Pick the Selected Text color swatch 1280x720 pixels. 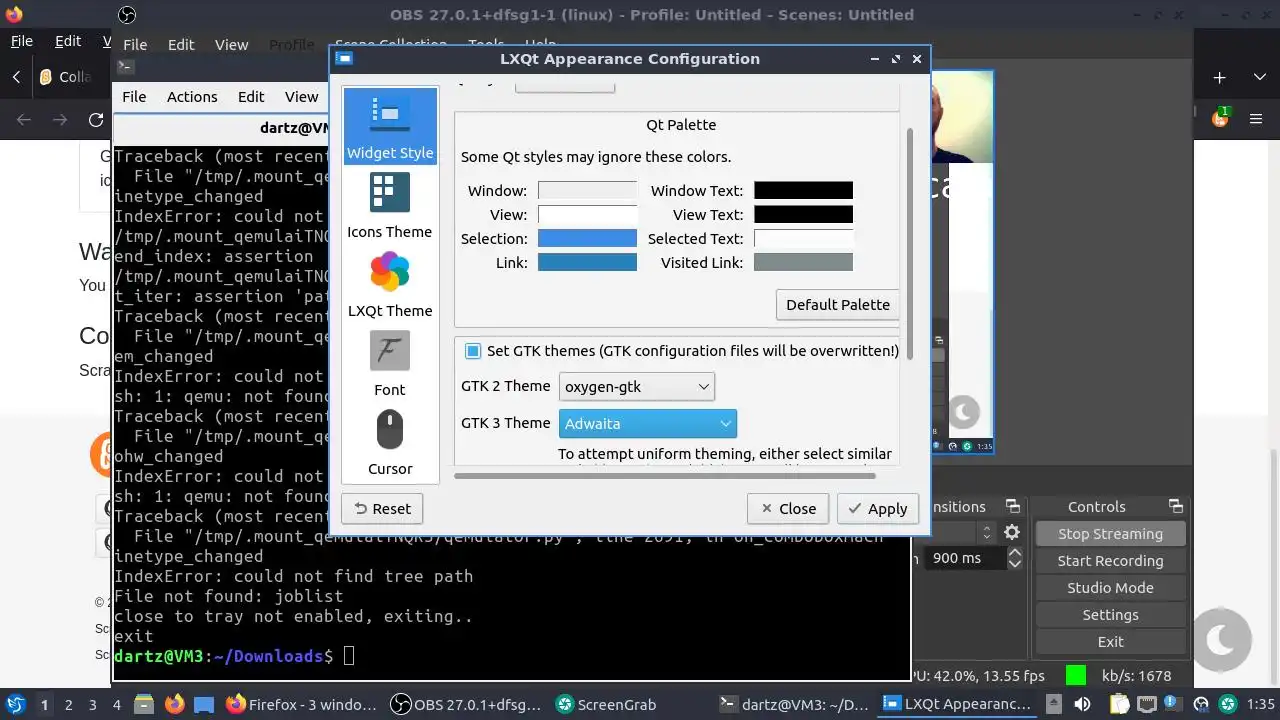pos(803,238)
